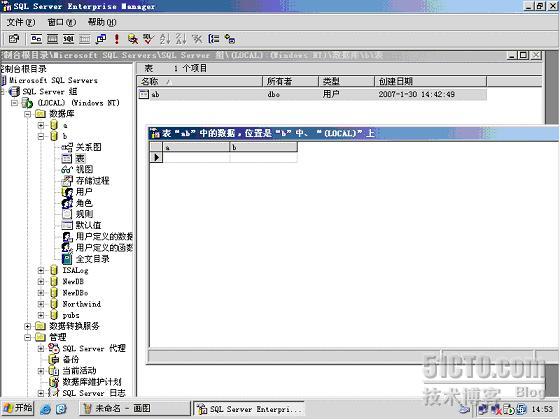Select the 数据库维护计划 tree item
Screen dimensions: 560x420
pyautogui.click(x=92, y=382)
